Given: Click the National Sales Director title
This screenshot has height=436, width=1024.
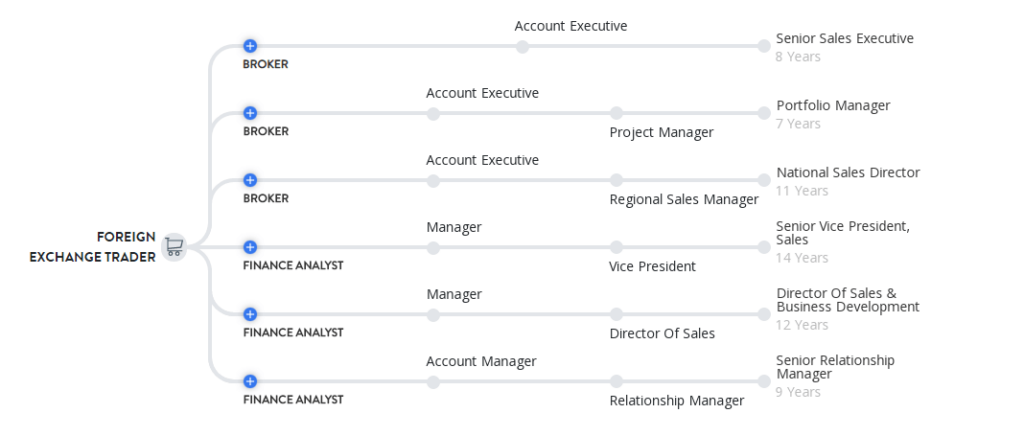Looking at the screenshot, I should click(x=847, y=173).
